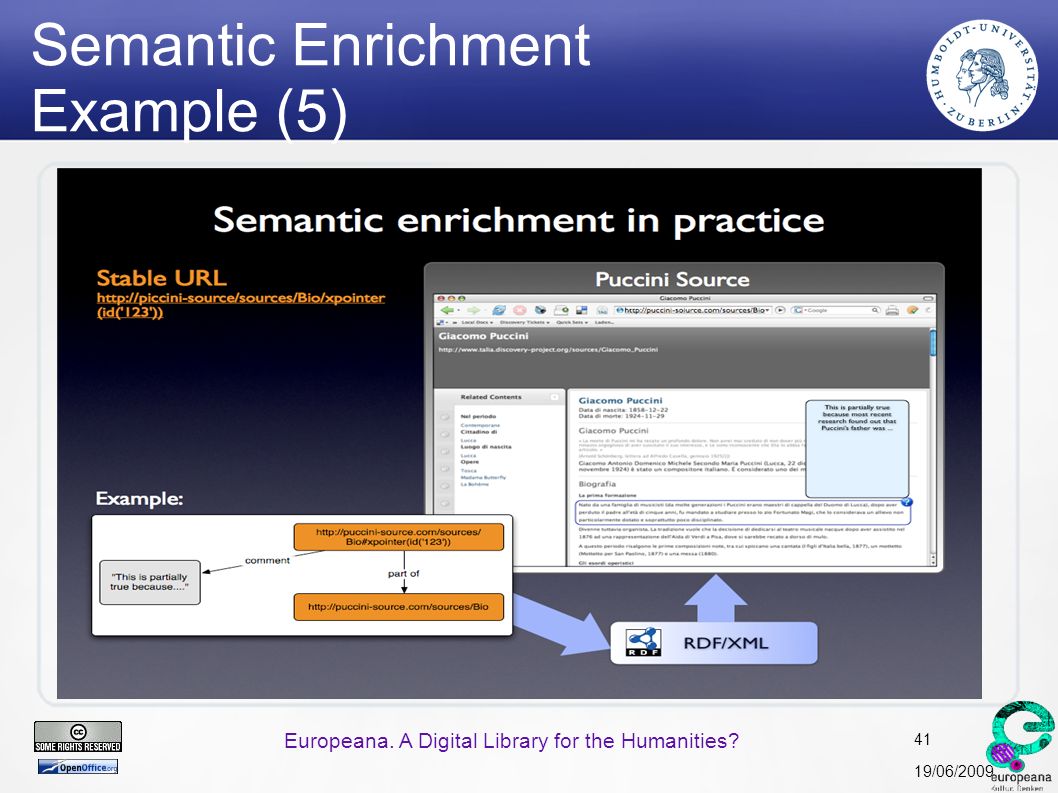Viewport: 1058px width, 793px height.
Task: Click footer Europeana. A Digital Library for the Humanities?
Action: (511, 740)
